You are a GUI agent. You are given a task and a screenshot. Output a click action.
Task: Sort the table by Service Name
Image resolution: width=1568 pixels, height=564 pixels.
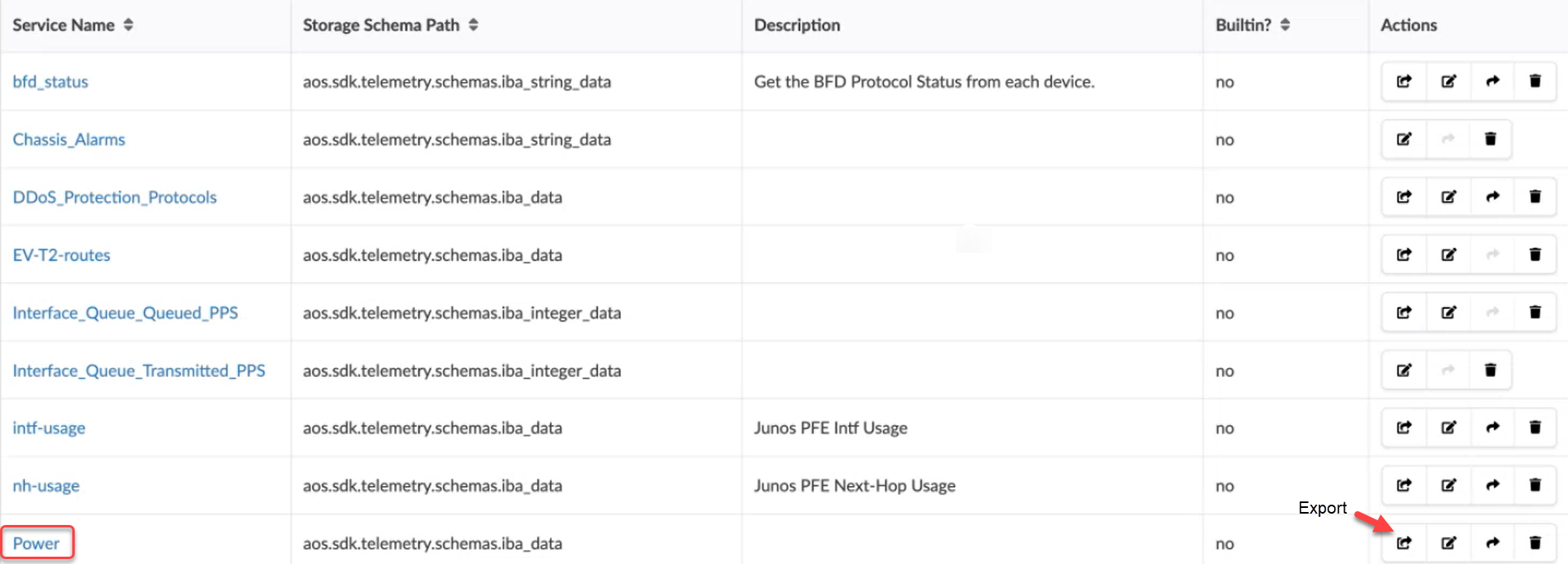pyautogui.click(x=128, y=25)
